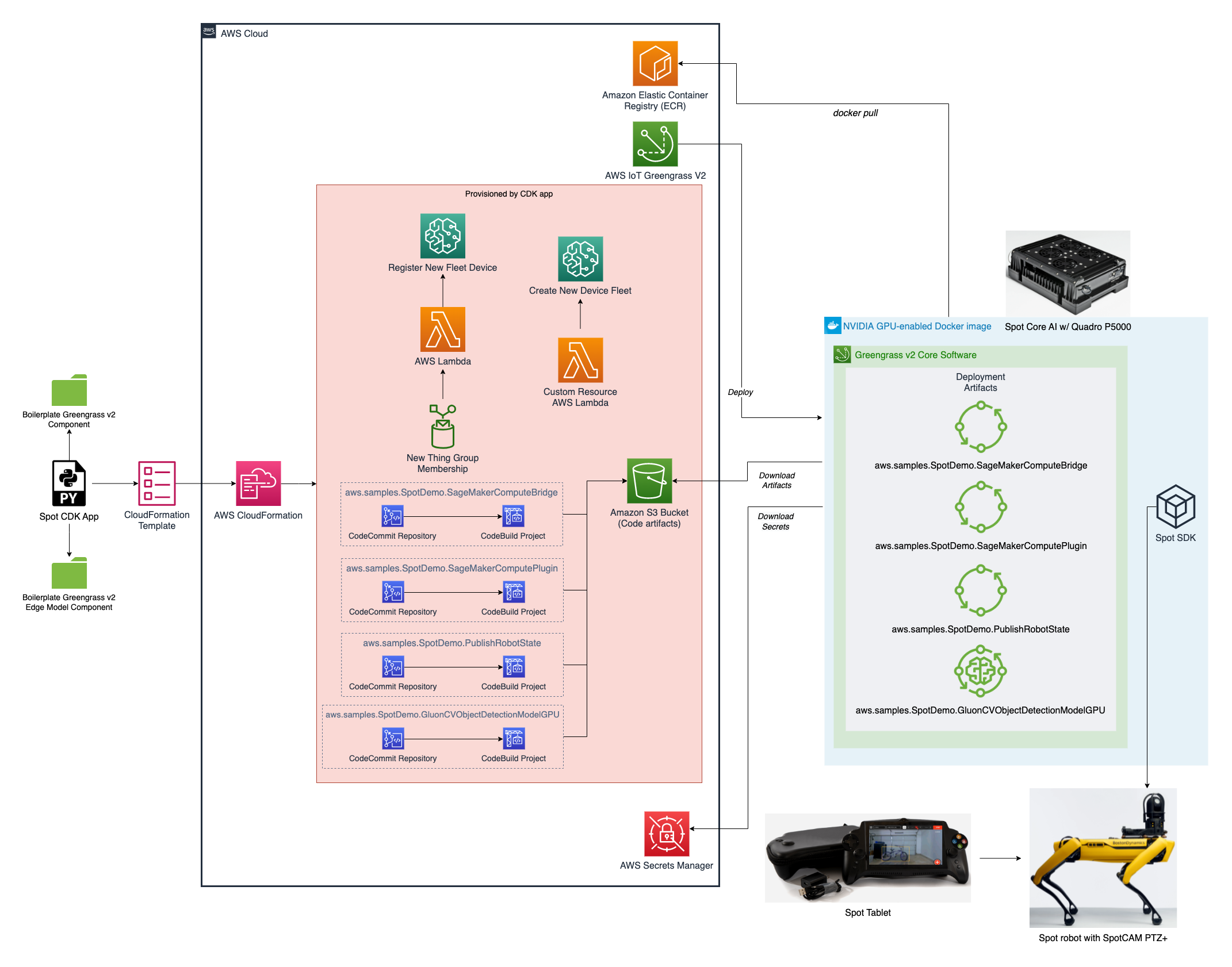Click the Spot Tablet photo

(x=867, y=858)
